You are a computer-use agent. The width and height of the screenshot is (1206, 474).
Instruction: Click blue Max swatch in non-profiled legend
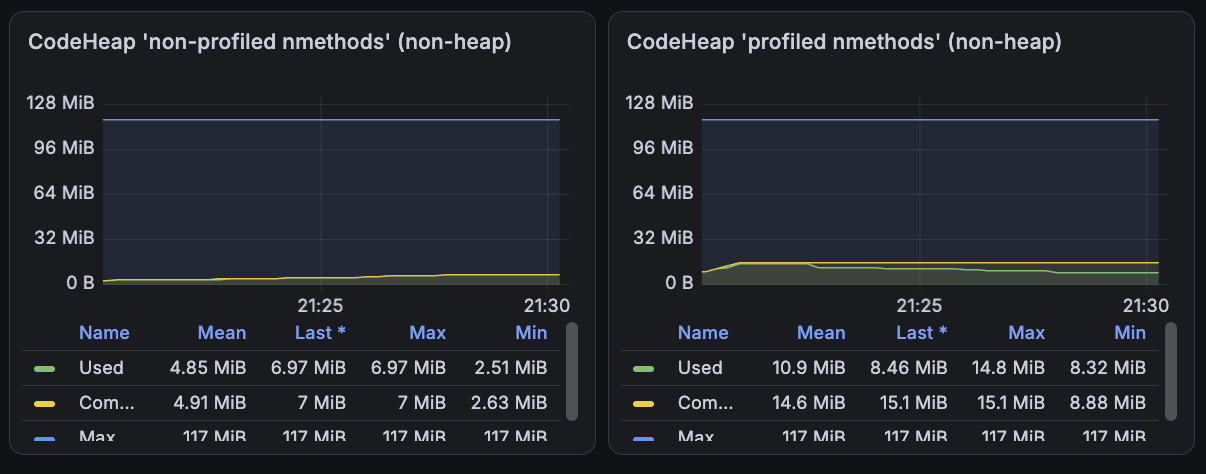tap(46, 437)
